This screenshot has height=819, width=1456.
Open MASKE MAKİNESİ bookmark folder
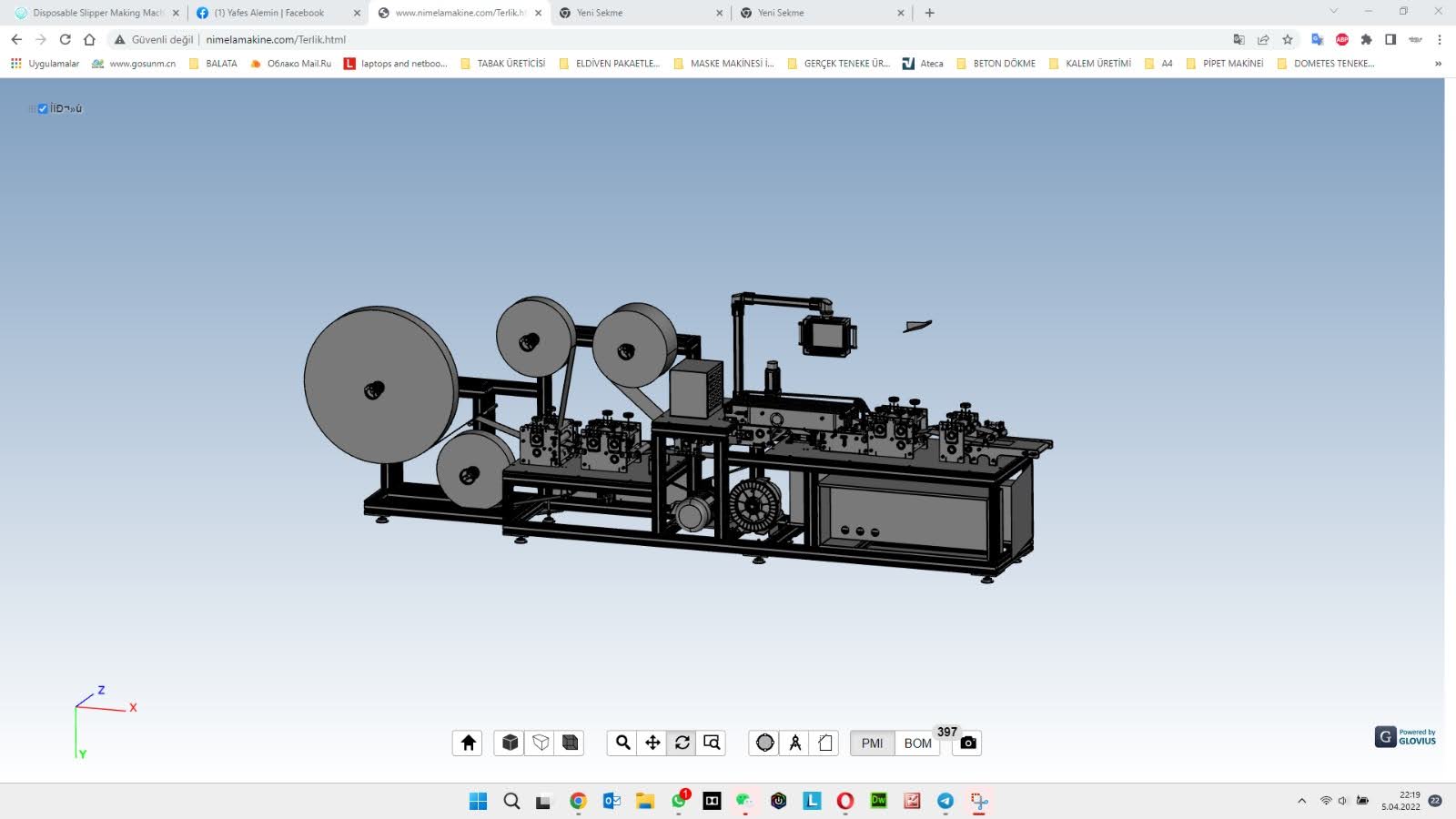(723, 64)
